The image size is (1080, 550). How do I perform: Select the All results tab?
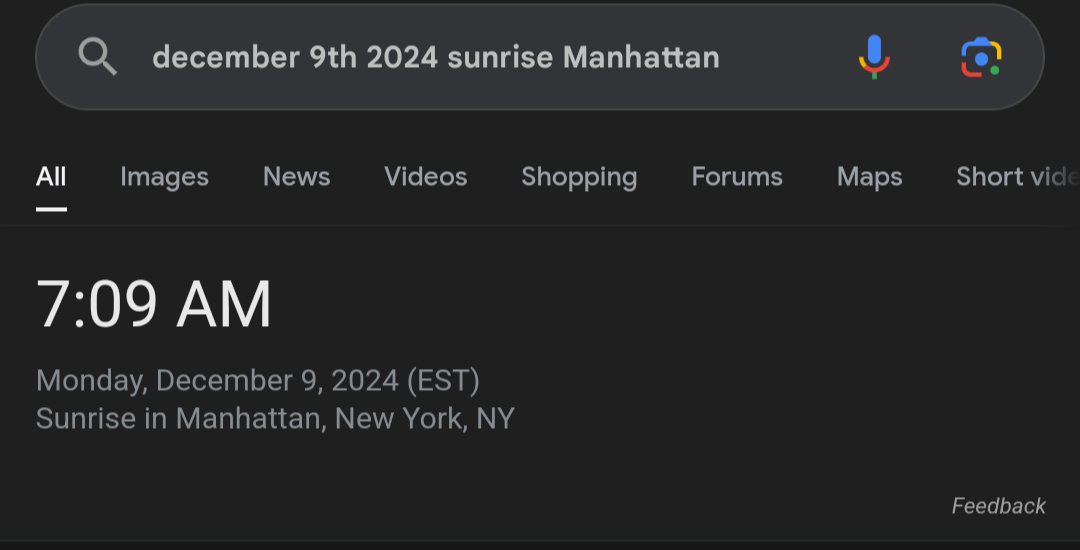(51, 177)
